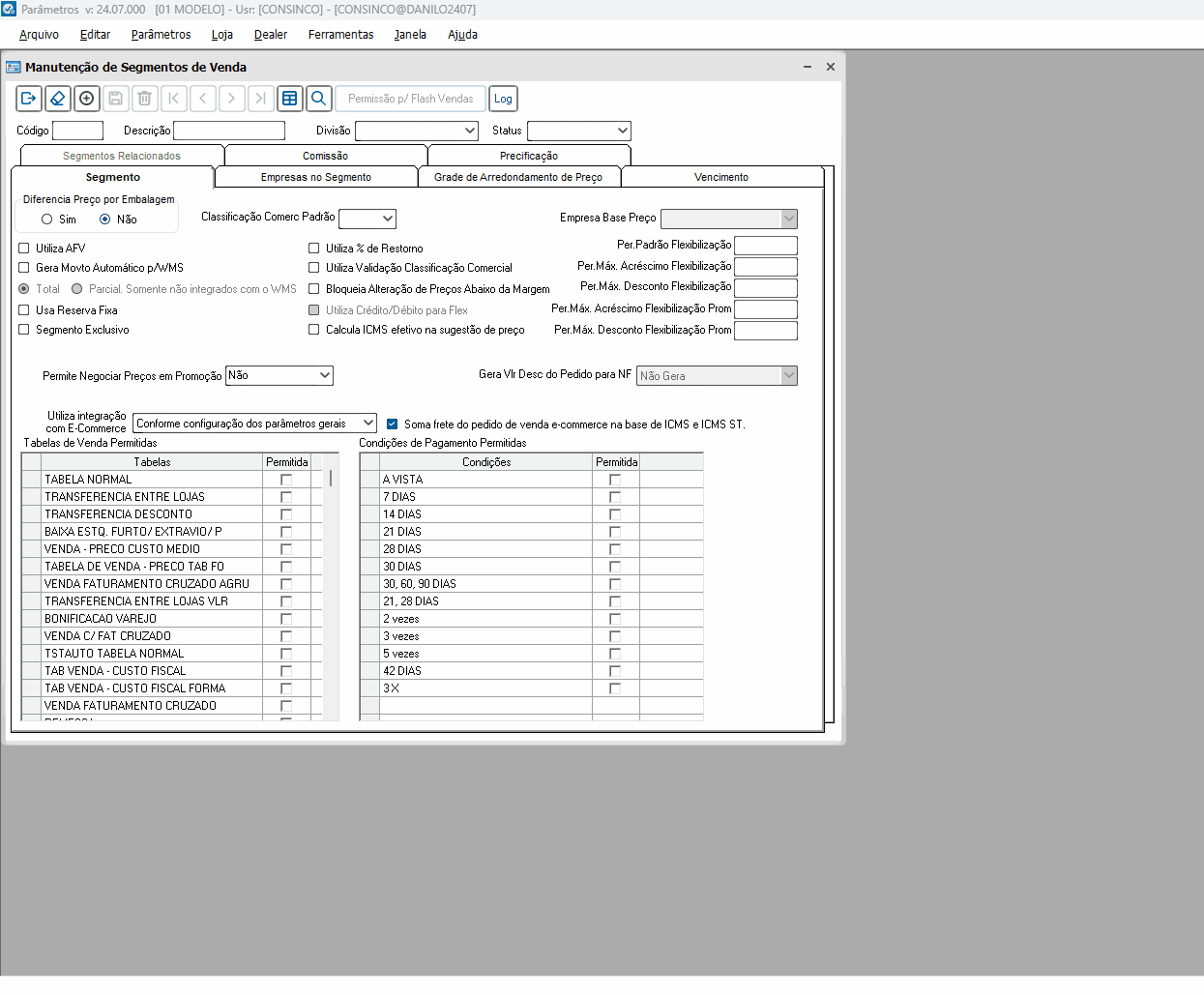Viewport: 1204px width, 995px height.
Task: Check Permitida for 30 DIAS condition
Action: [x=615, y=567]
